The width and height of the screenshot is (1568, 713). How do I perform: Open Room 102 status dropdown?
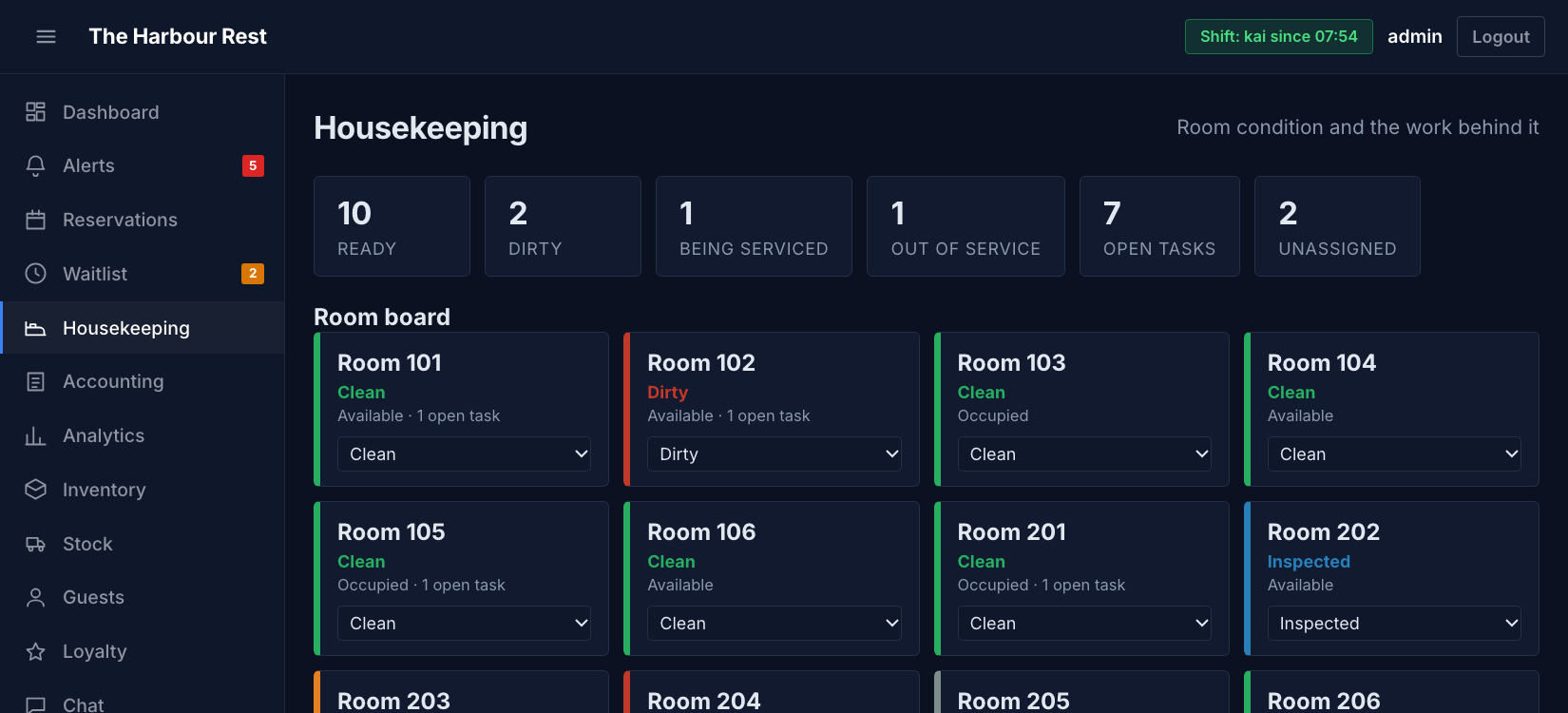pos(774,454)
